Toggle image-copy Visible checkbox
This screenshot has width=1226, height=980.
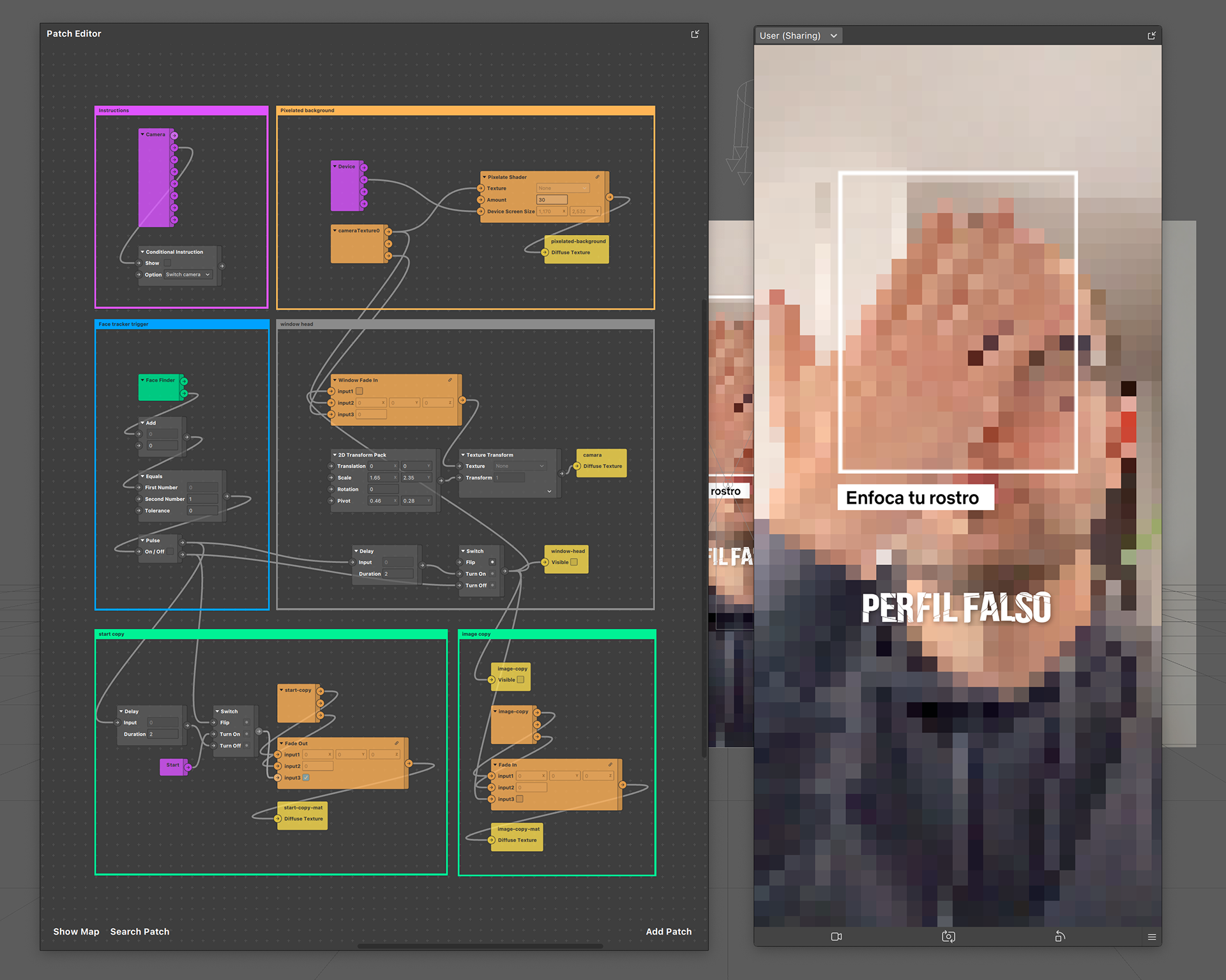520,680
